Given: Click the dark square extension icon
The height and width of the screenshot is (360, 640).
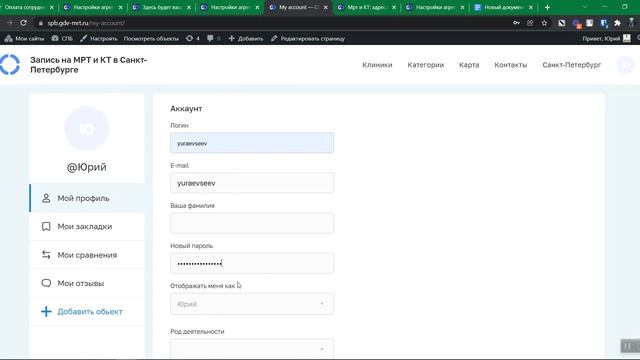Looking at the screenshot, I should click(x=562, y=23).
